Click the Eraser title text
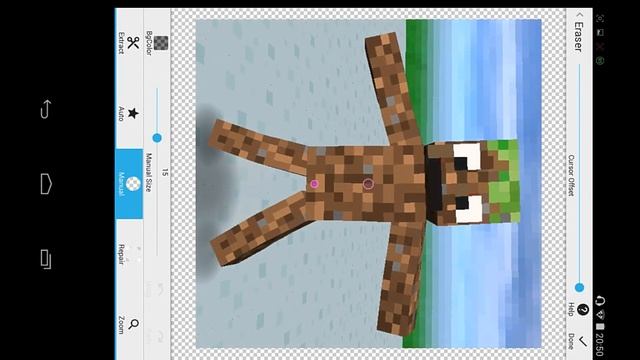The height and width of the screenshot is (360, 640). (578, 37)
